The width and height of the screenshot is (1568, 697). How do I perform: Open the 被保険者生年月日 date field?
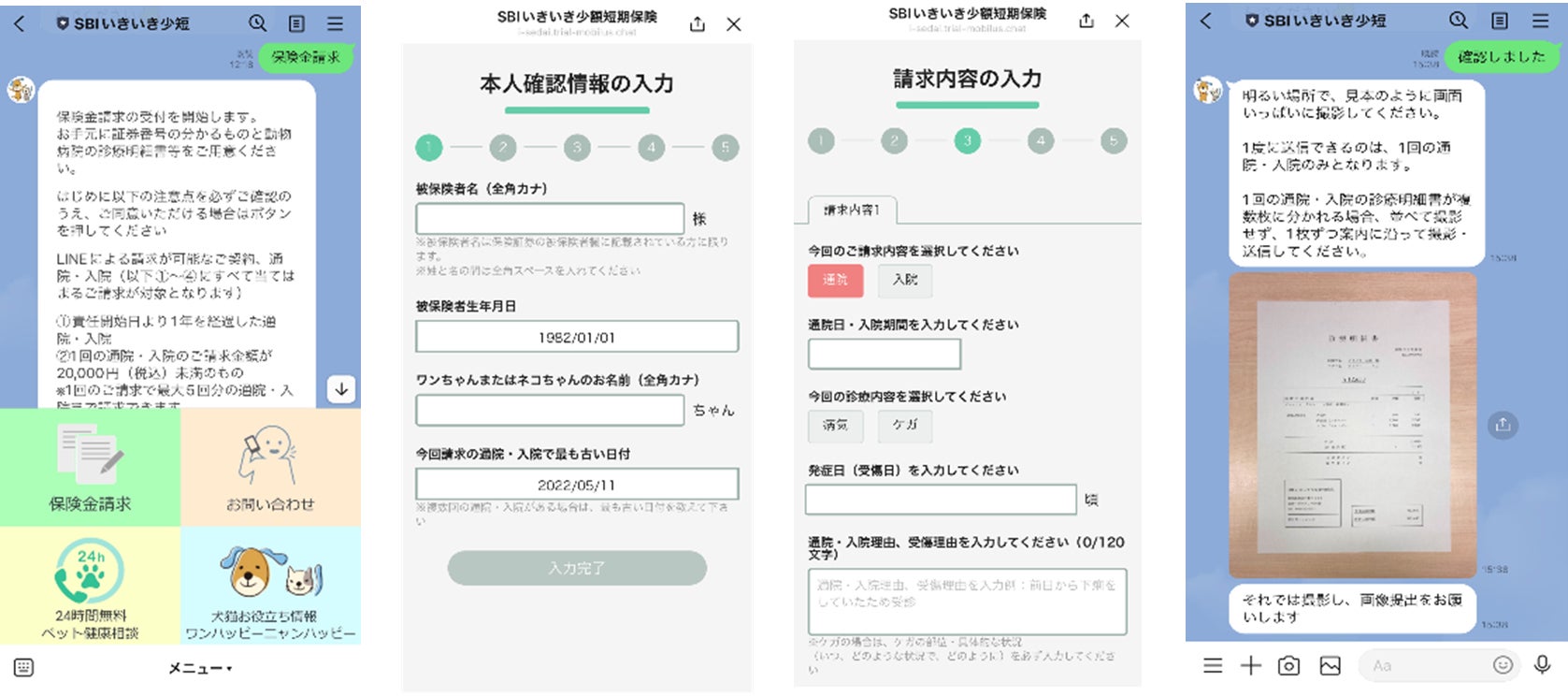(x=577, y=337)
